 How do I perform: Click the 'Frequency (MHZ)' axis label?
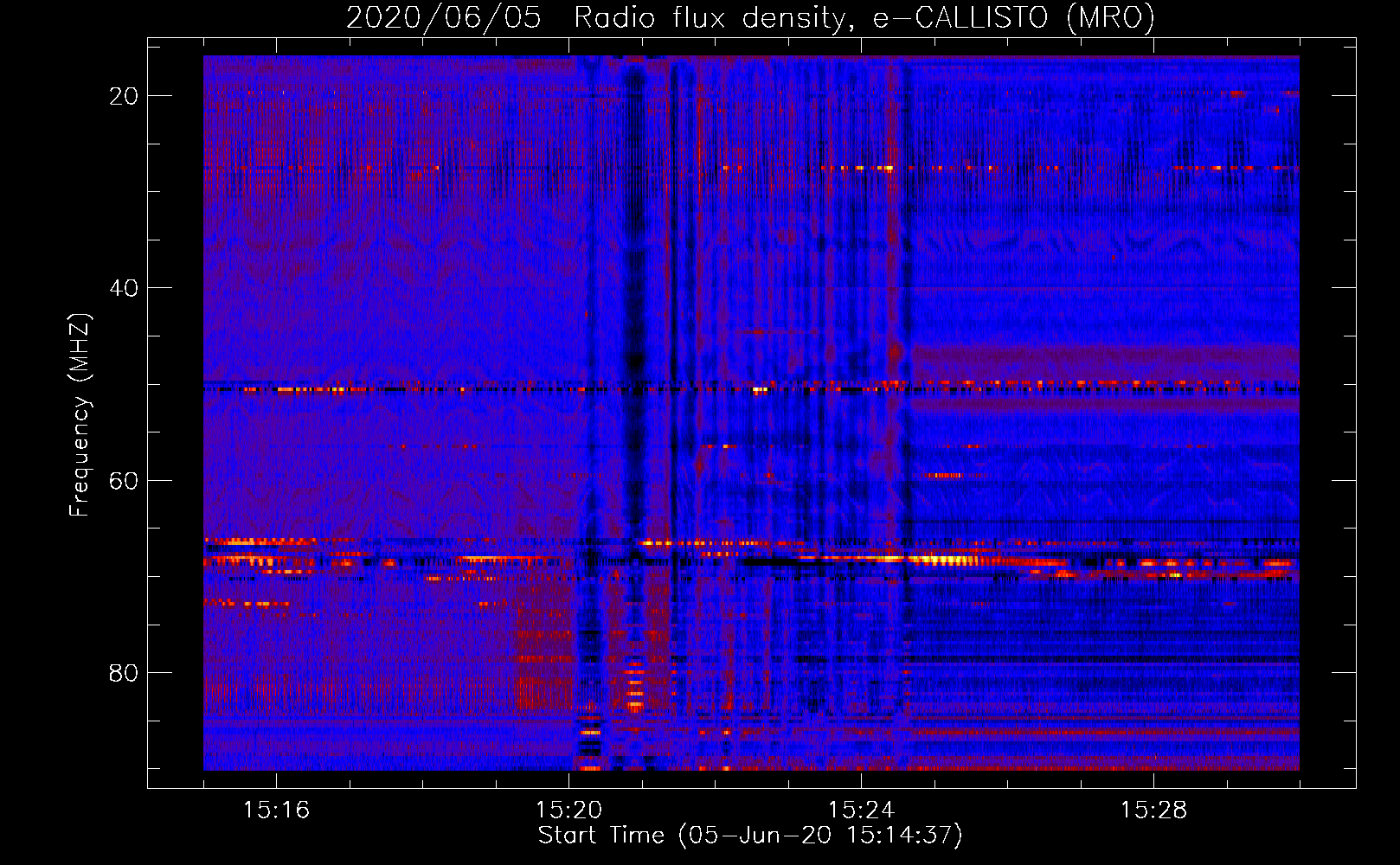click(x=79, y=414)
